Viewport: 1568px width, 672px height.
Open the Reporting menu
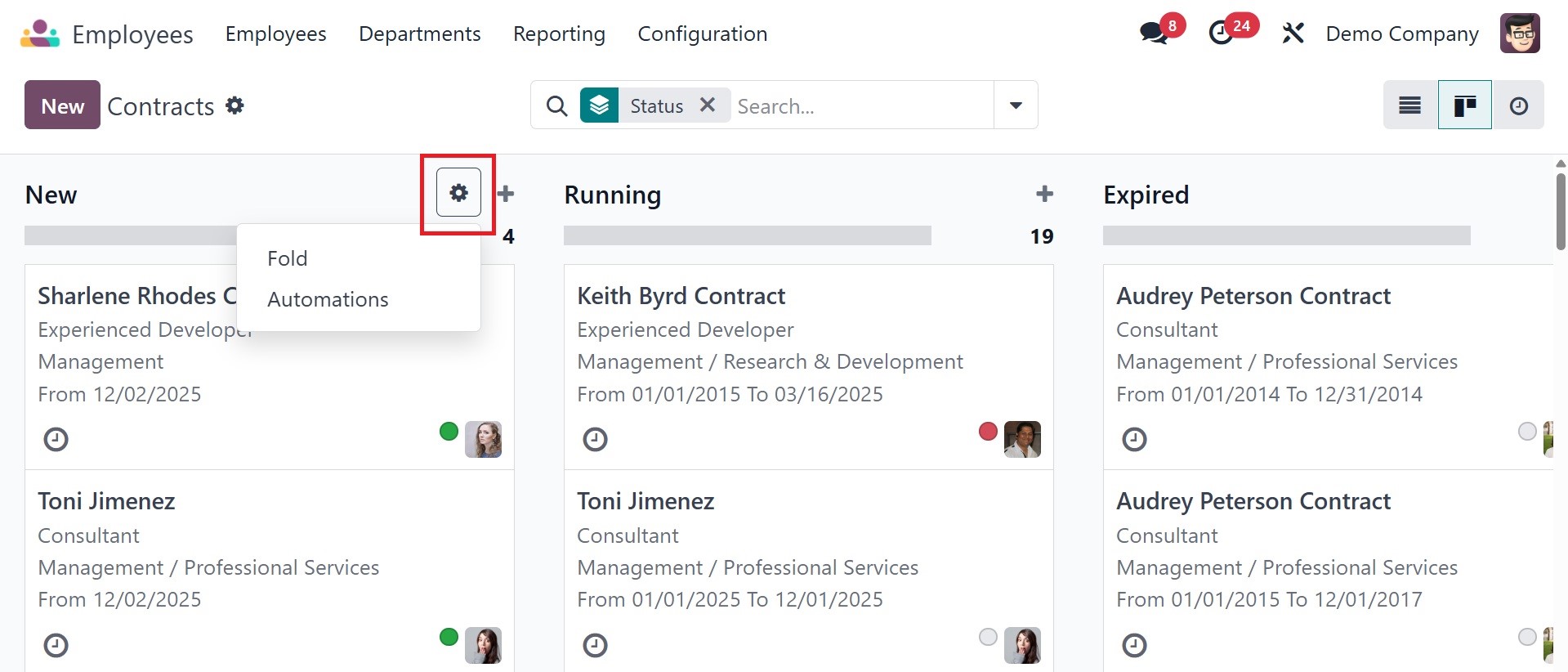559,34
